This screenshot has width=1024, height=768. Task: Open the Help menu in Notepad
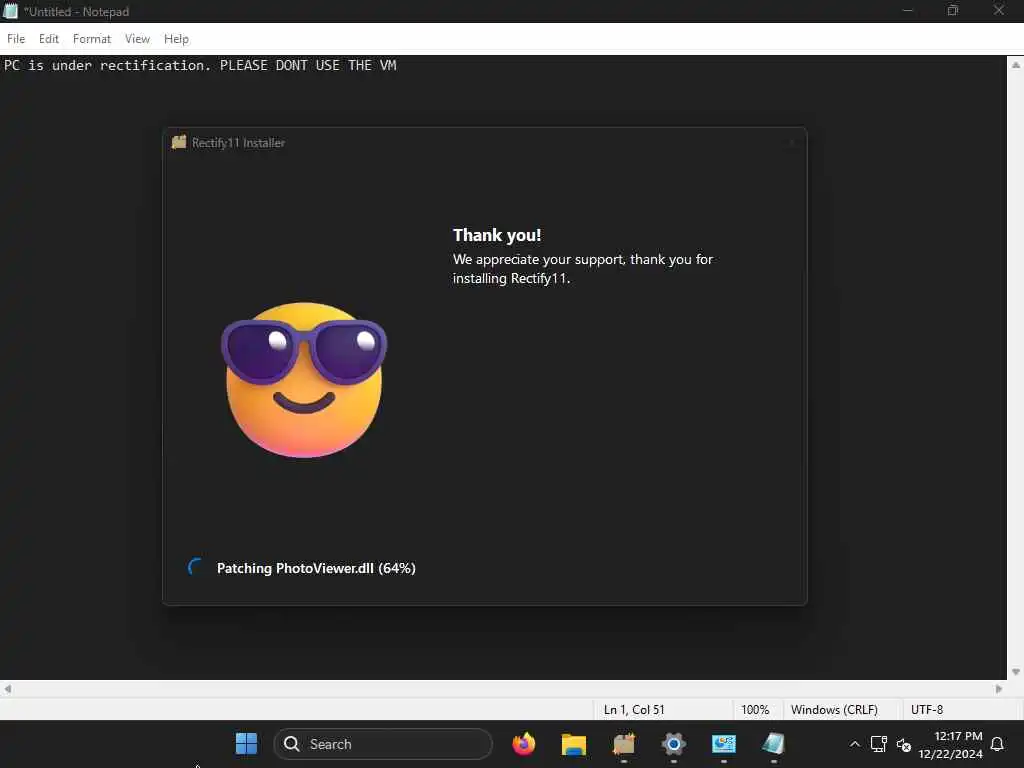point(176,39)
